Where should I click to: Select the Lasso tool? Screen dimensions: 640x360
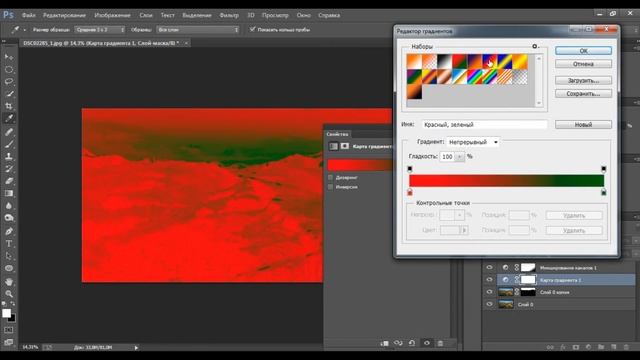coord(9,82)
